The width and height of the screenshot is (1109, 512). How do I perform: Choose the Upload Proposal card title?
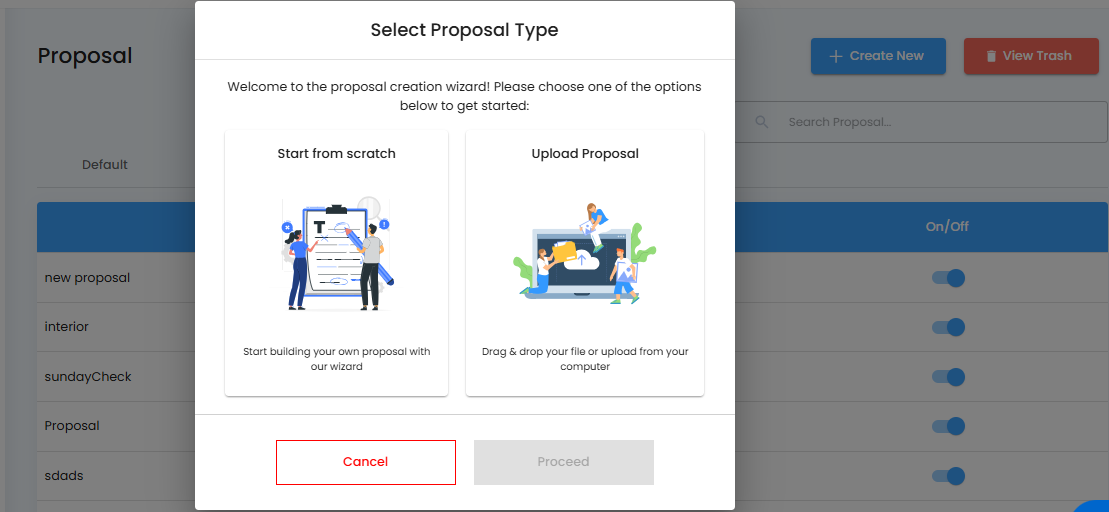click(585, 154)
